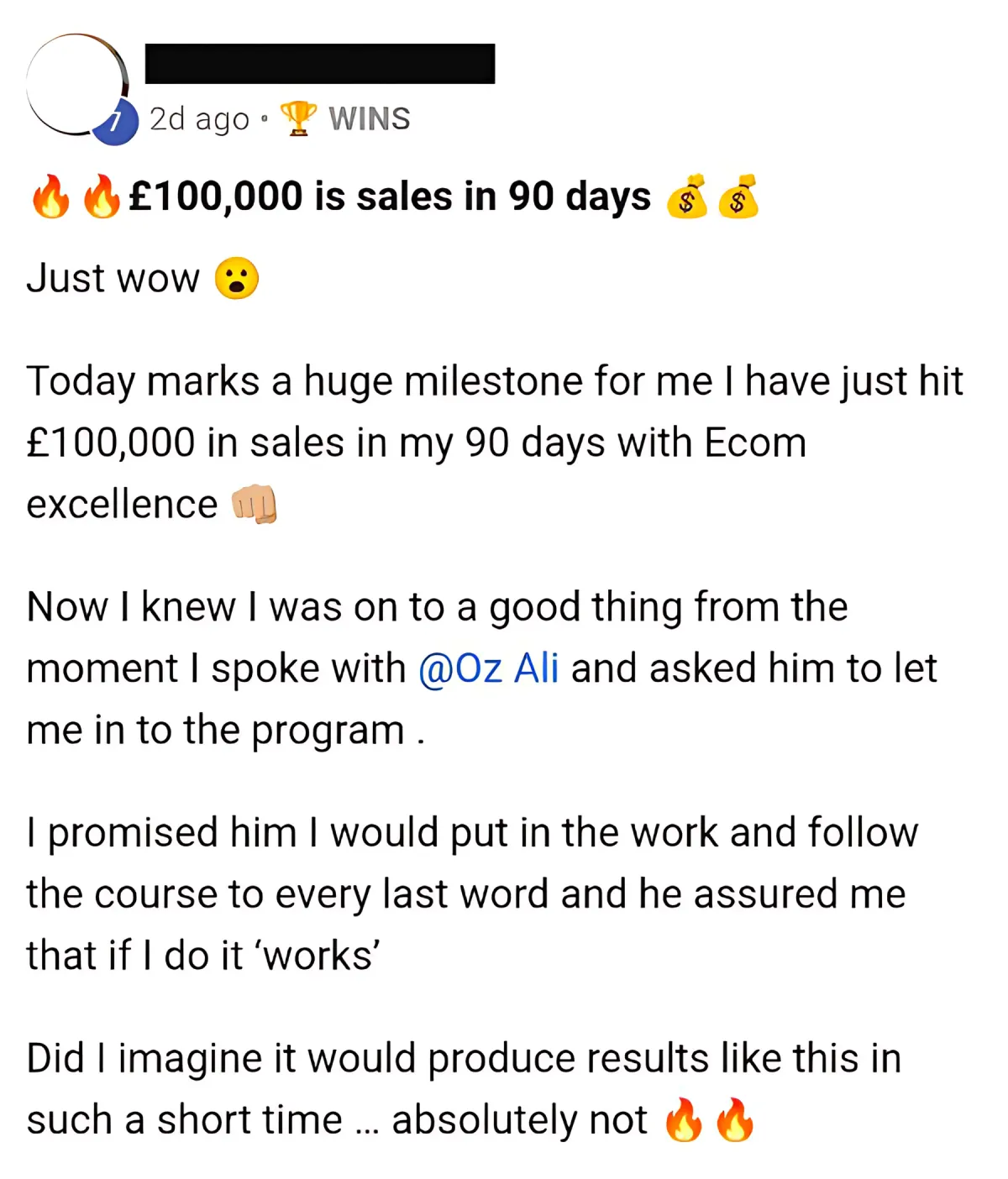1008x1179 pixels.
Task: Open the "£100,000 is sales in 90 days" title
Action: pos(390,196)
